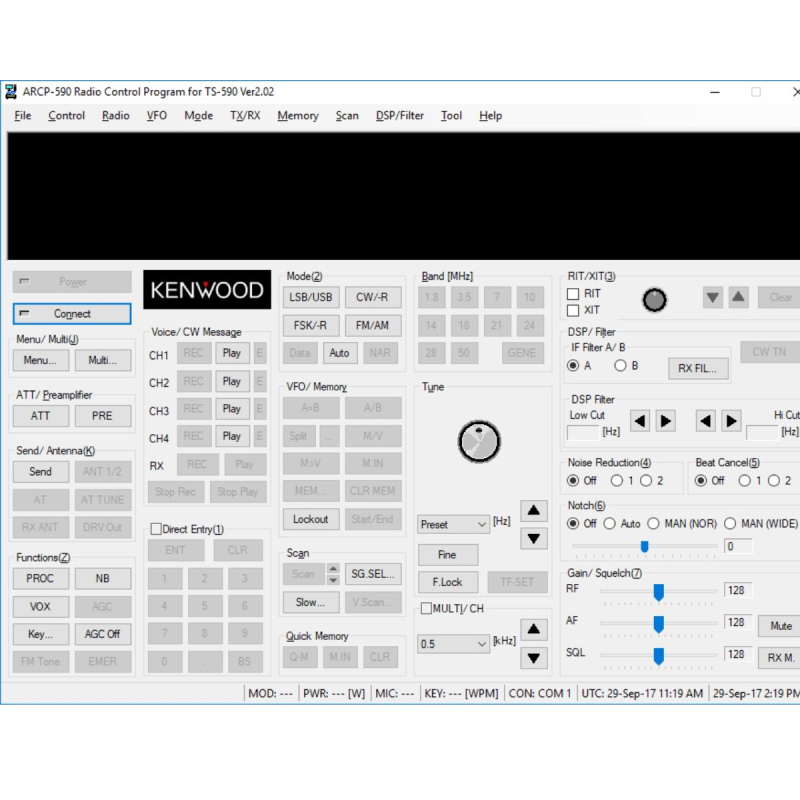Viewport: 800px width, 800px height.
Task: Open the File menu
Action: coord(22,116)
